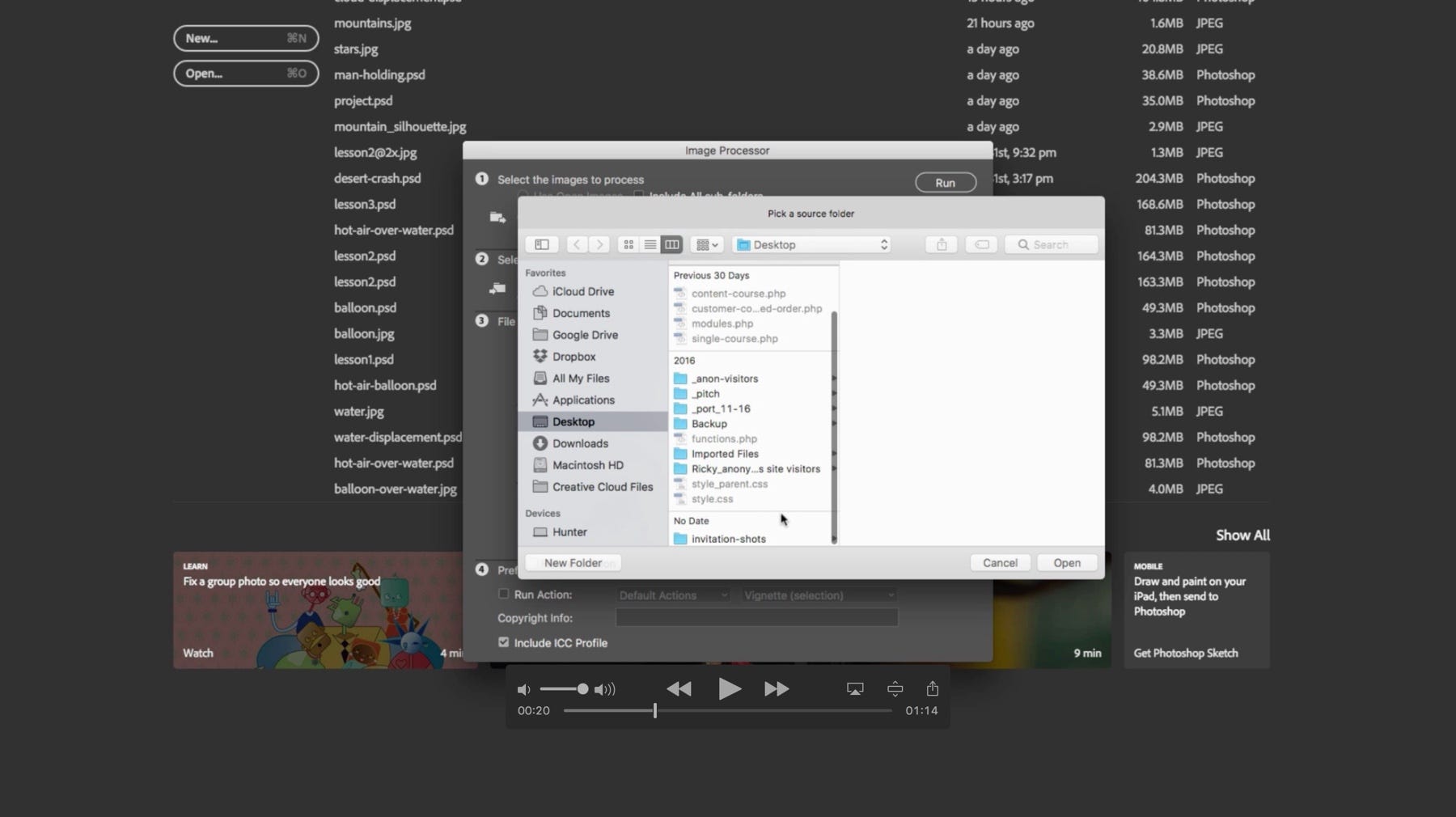Image resolution: width=1456 pixels, height=817 pixels.
Task: Open the Vignette (selection) dropdown
Action: (x=819, y=595)
